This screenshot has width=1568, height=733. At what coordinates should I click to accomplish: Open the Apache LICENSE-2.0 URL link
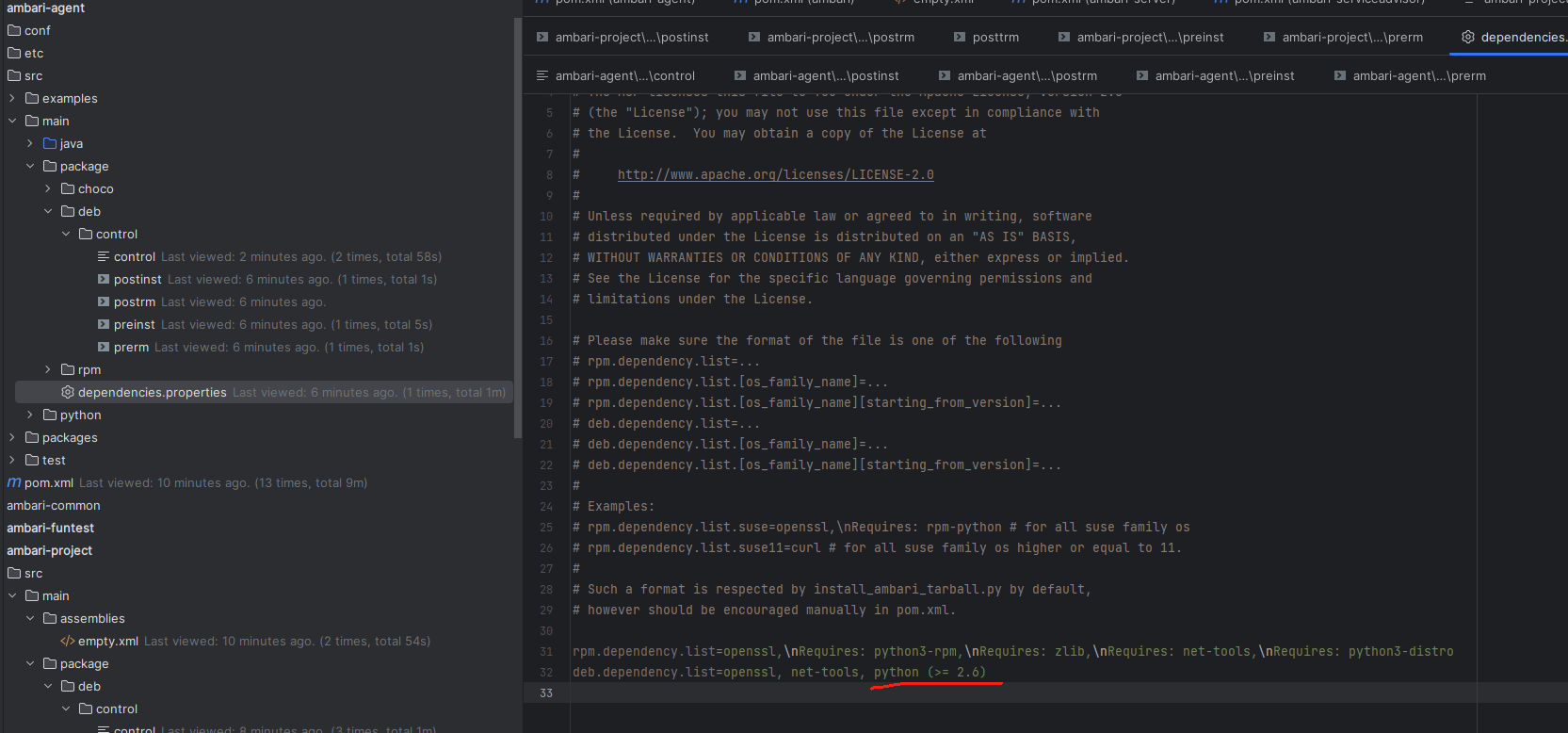coord(776,174)
